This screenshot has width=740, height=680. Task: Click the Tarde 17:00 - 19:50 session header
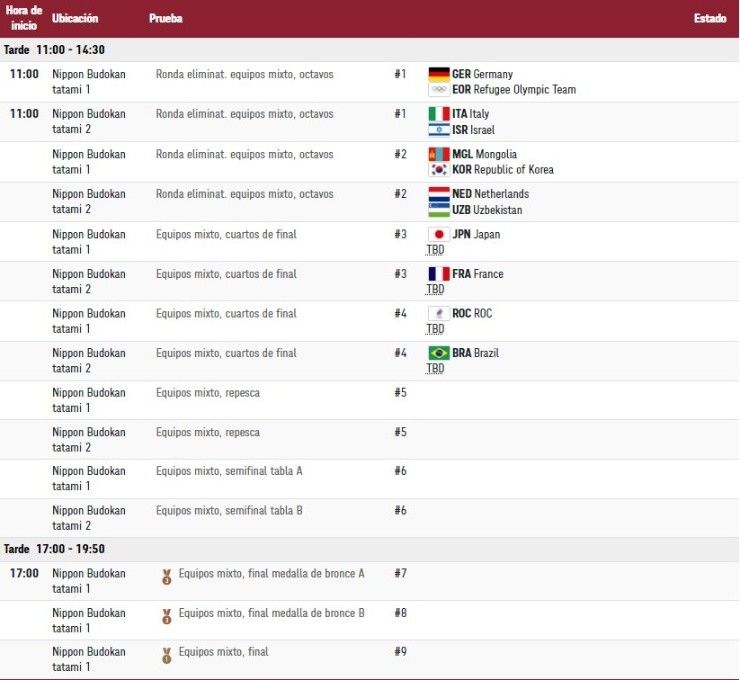point(55,549)
